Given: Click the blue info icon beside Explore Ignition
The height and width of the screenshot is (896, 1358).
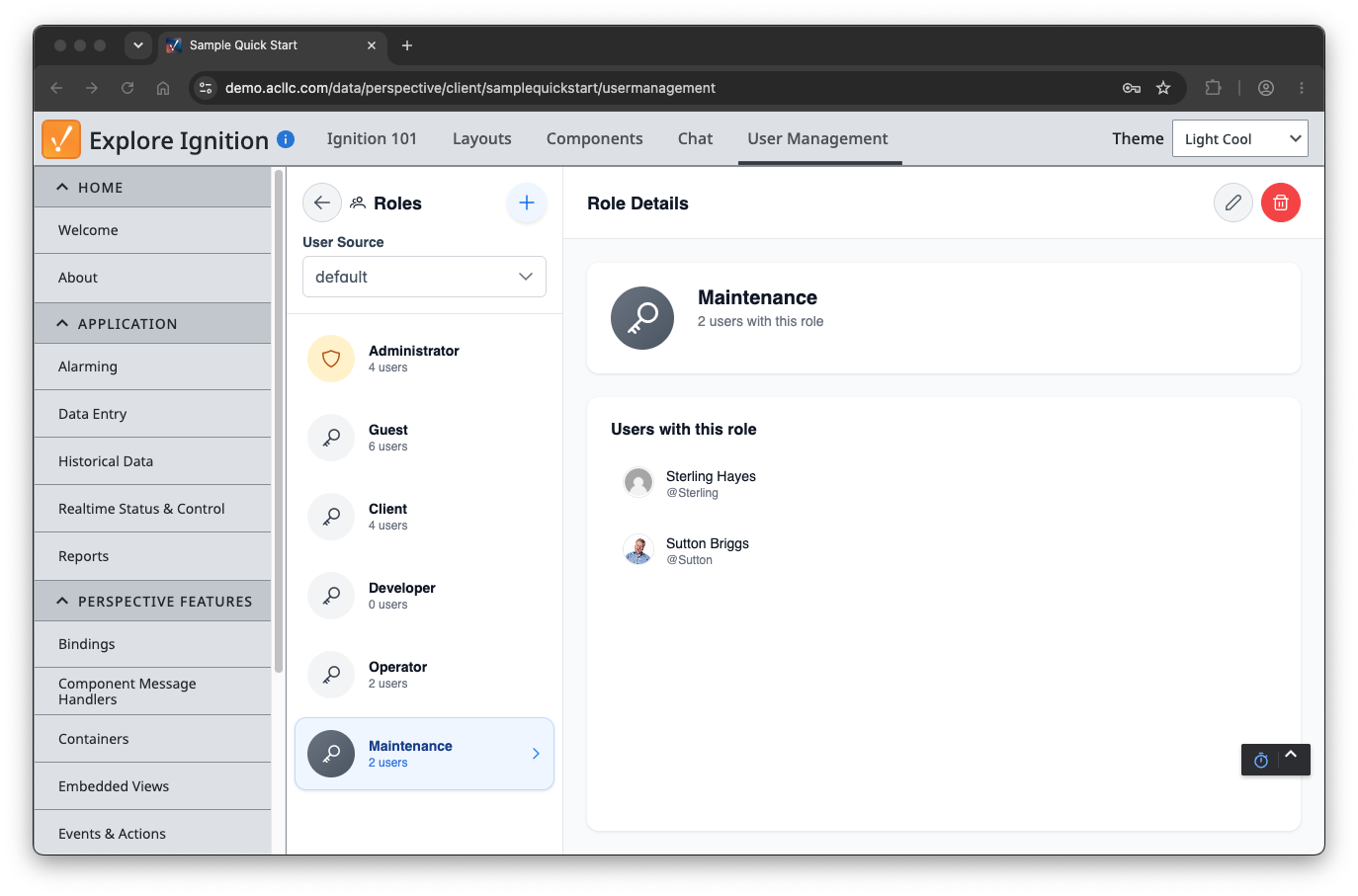Looking at the screenshot, I should (x=286, y=139).
